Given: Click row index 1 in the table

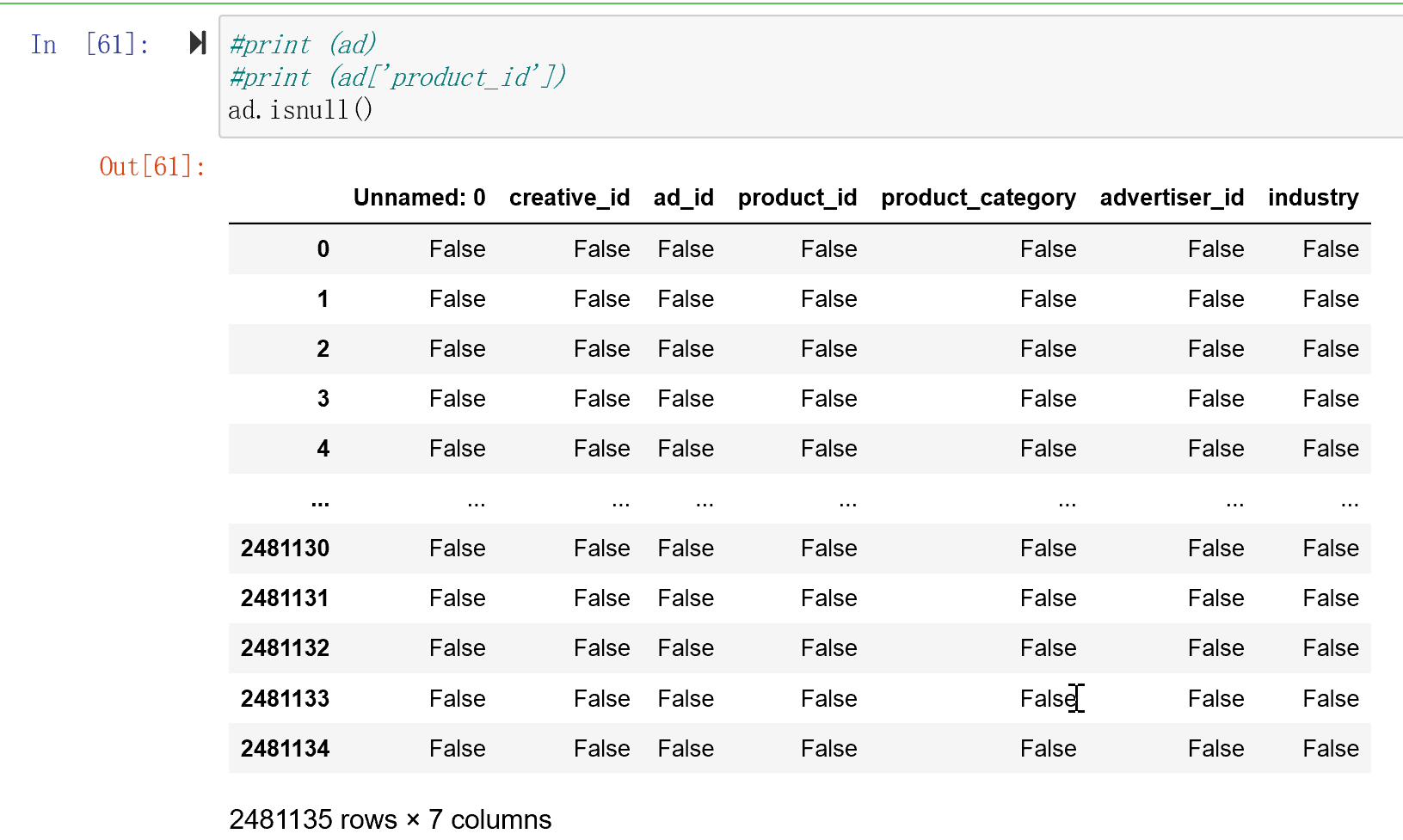Looking at the screenshot, I should [x=323, y=299].
